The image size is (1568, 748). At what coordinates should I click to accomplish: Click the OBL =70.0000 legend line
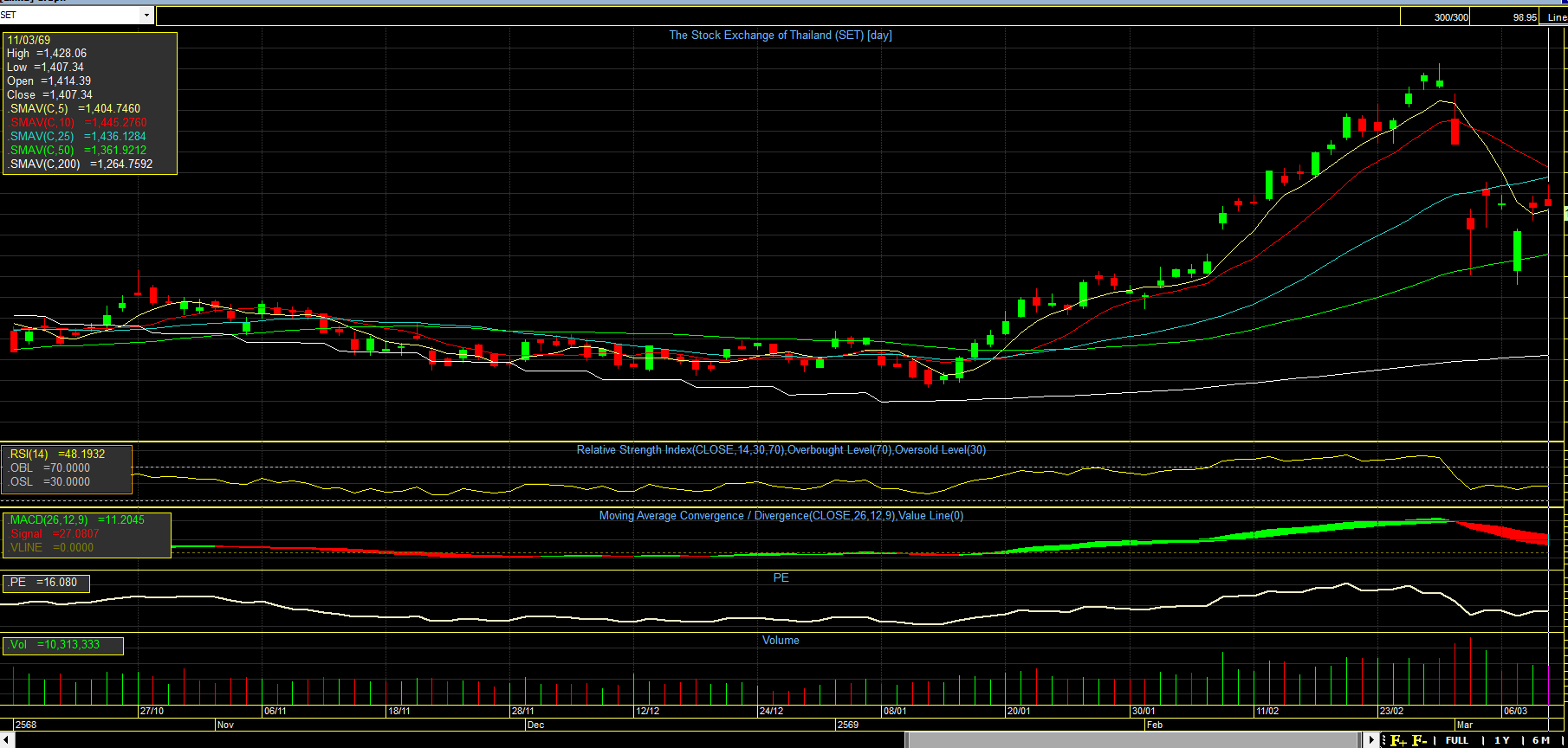(49, 468)
